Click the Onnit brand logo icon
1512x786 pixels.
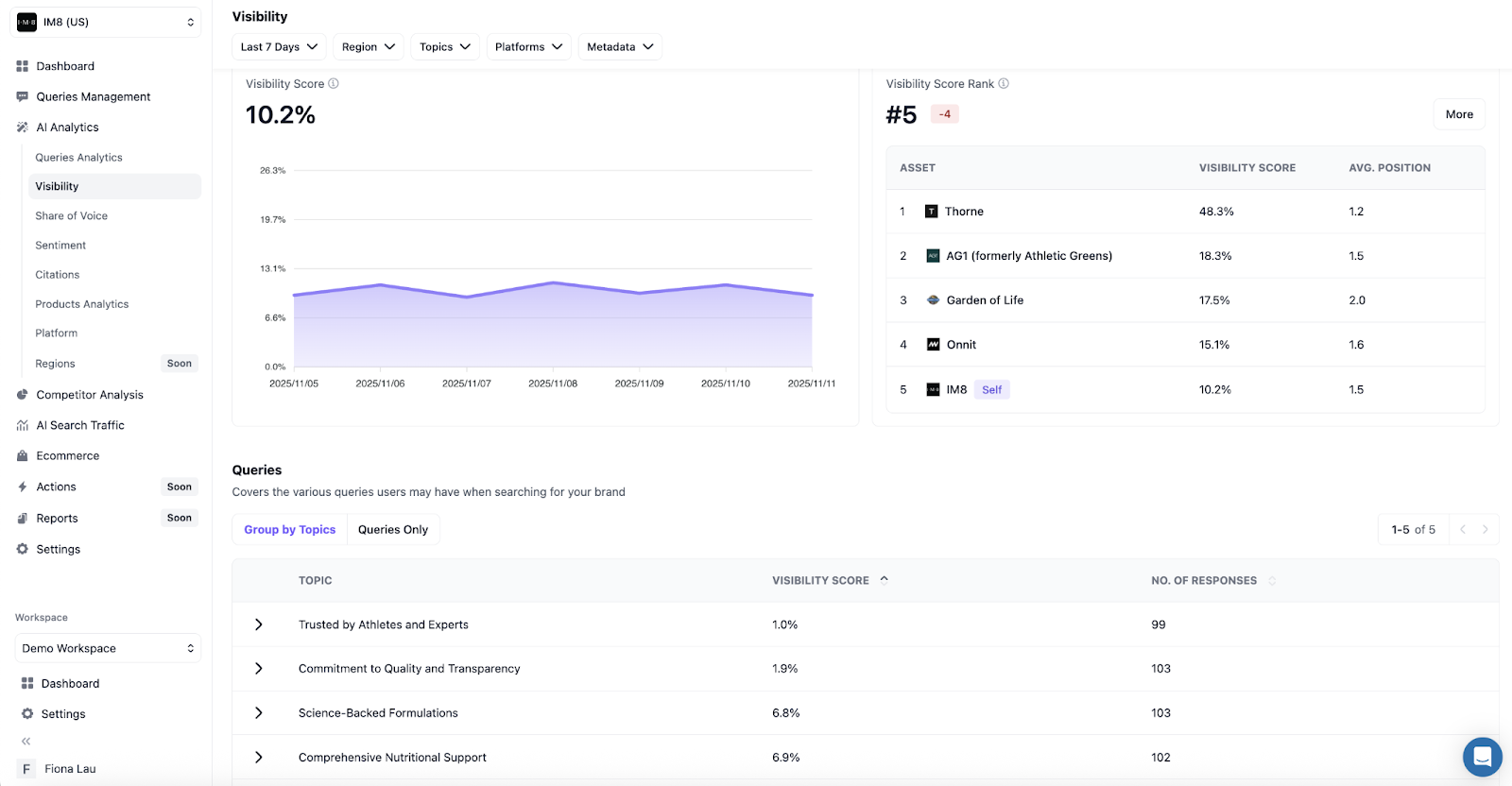933,345
